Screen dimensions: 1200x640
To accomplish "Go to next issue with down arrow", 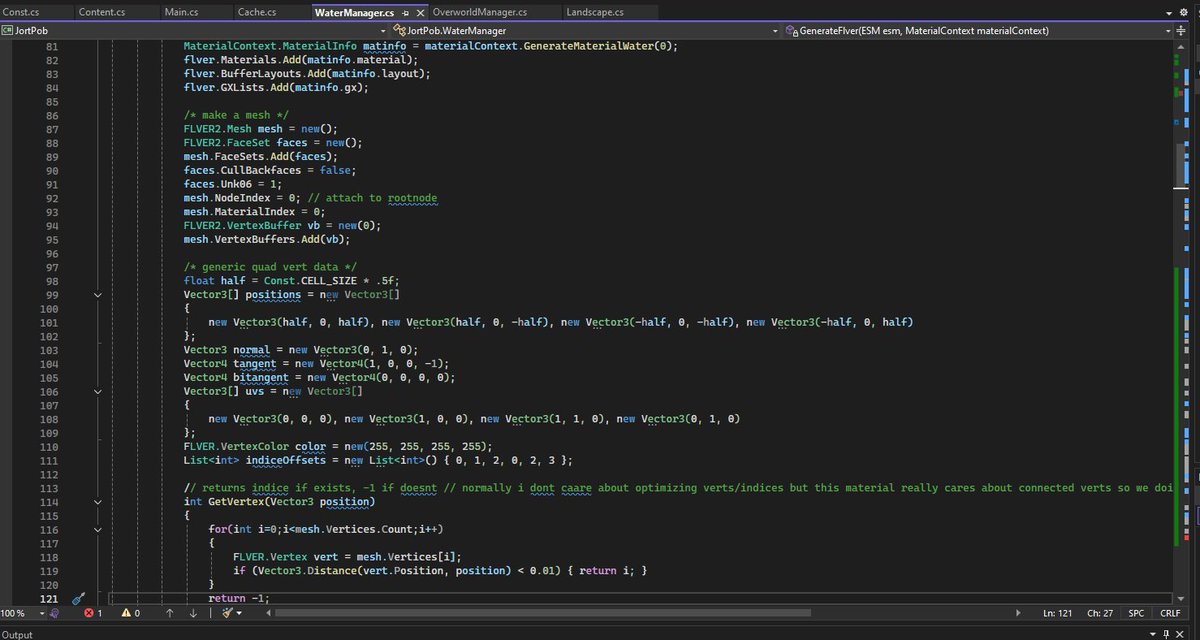I will (193, 613).
